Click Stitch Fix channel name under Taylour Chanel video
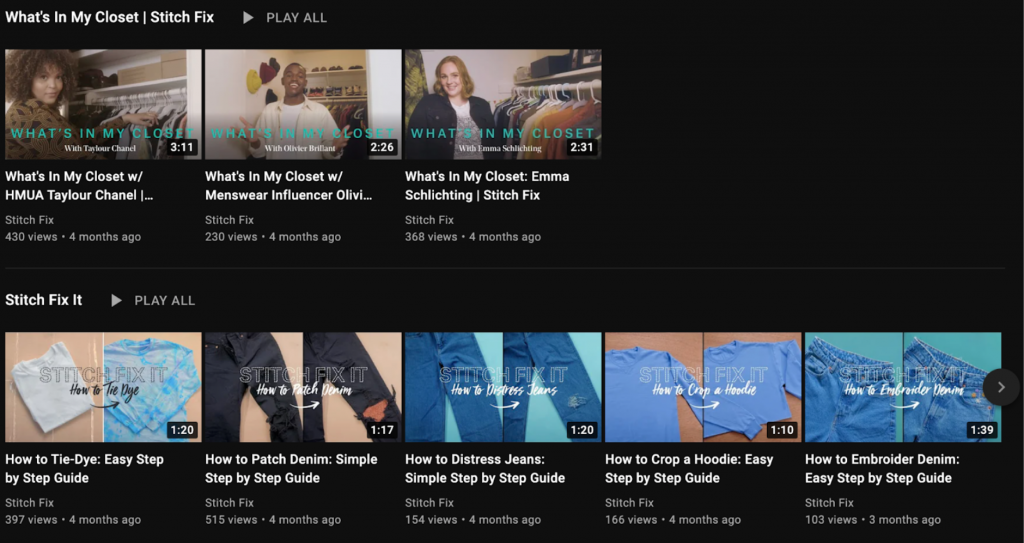 tap(29, 220)
